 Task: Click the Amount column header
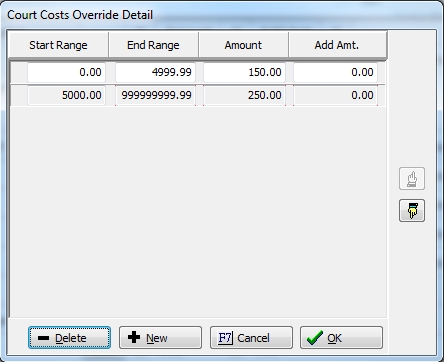243,45
